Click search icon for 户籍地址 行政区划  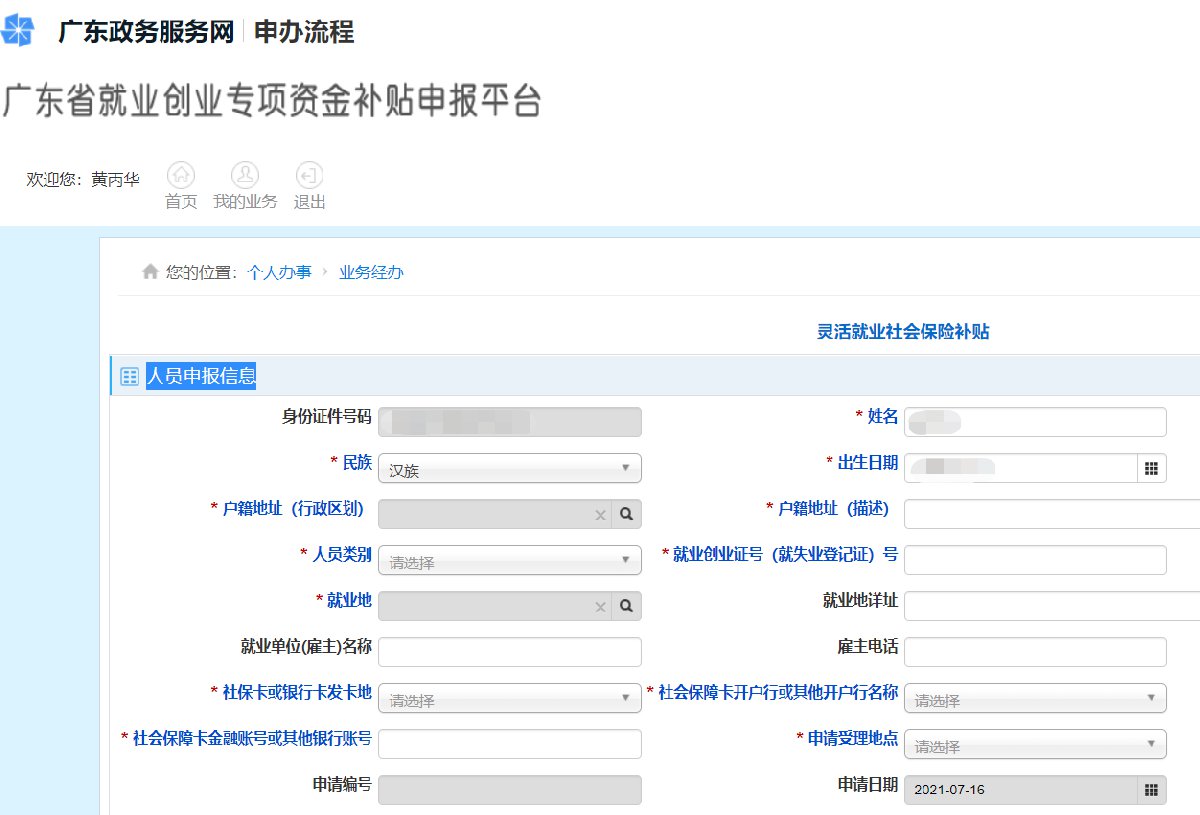pos(626,514)
